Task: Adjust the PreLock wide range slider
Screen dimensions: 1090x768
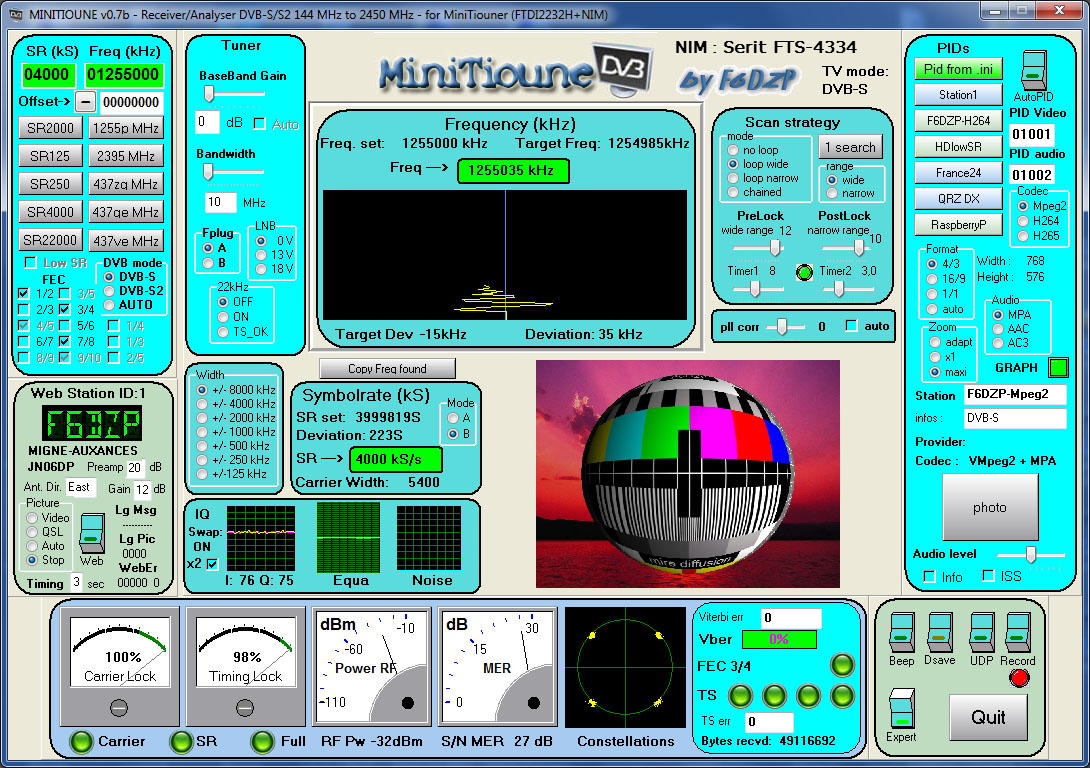Action: point(774,247)
